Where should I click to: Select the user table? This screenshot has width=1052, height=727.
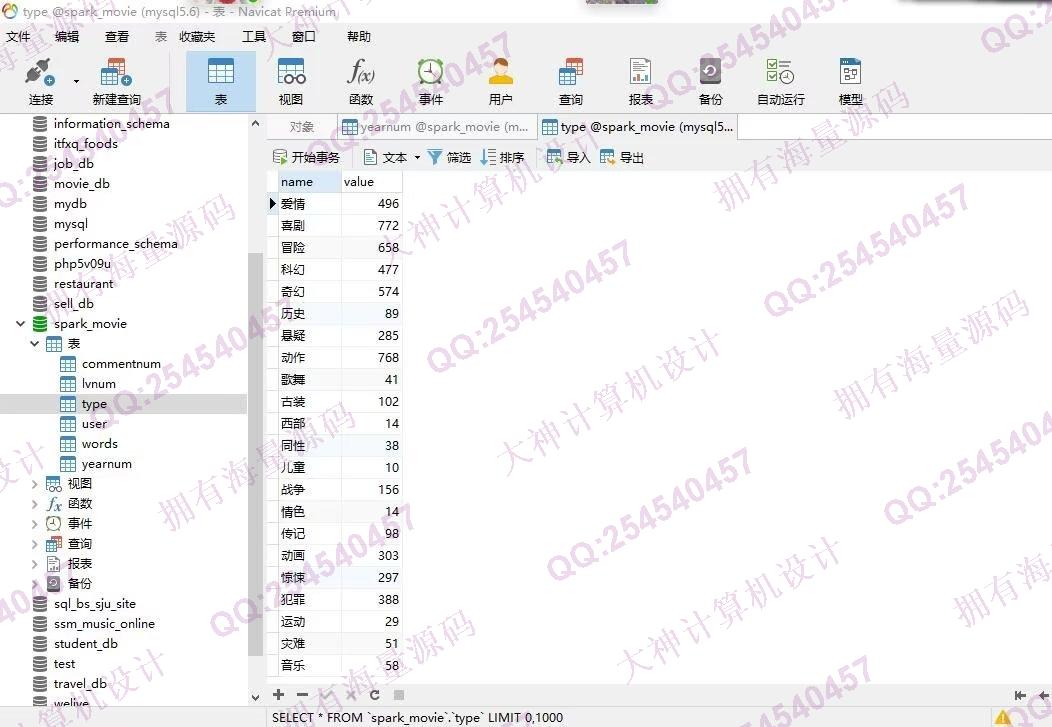coord(94,424)
